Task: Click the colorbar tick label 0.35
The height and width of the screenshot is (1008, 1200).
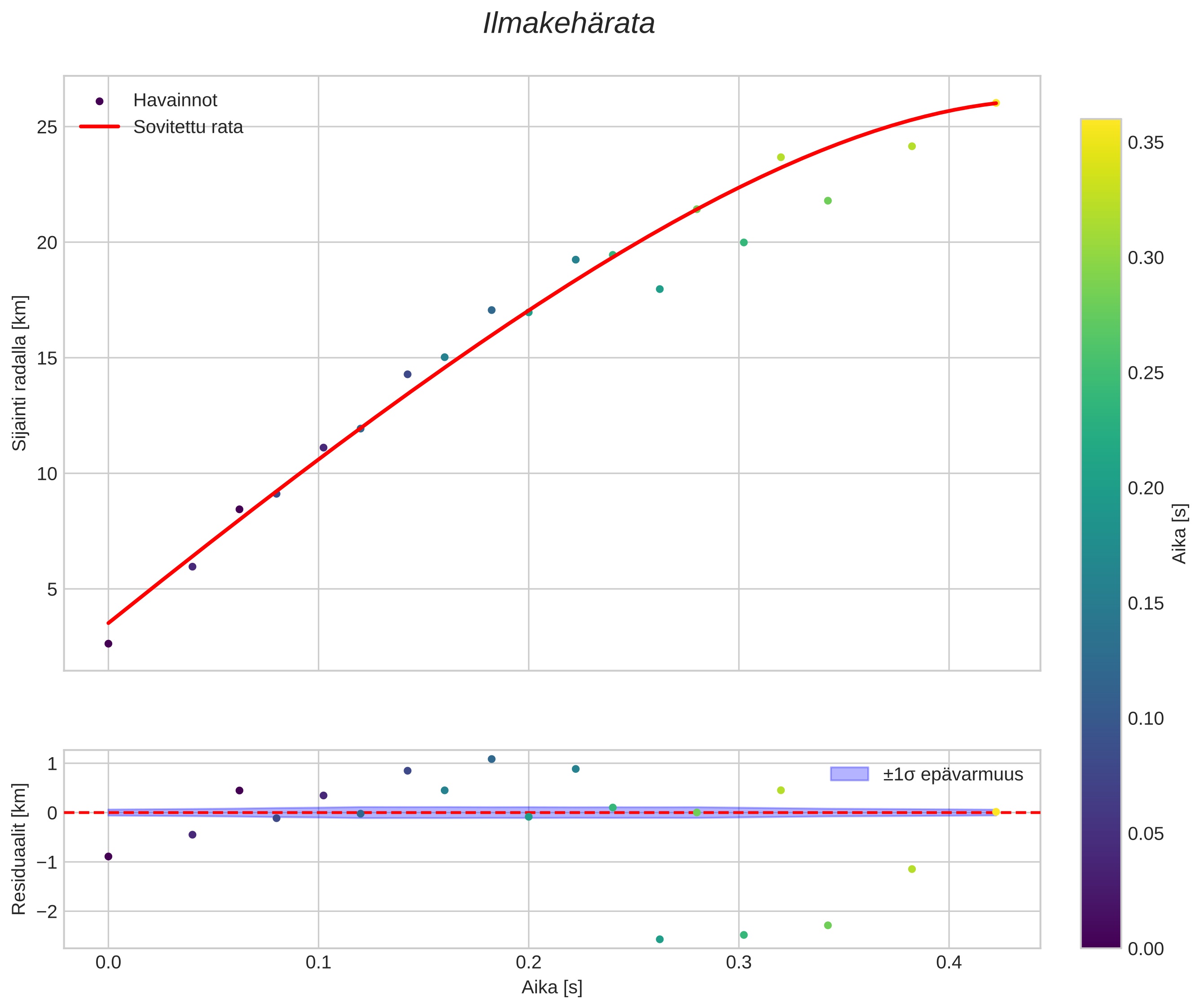Action: pyautogui.click(x=1146, y=143)
